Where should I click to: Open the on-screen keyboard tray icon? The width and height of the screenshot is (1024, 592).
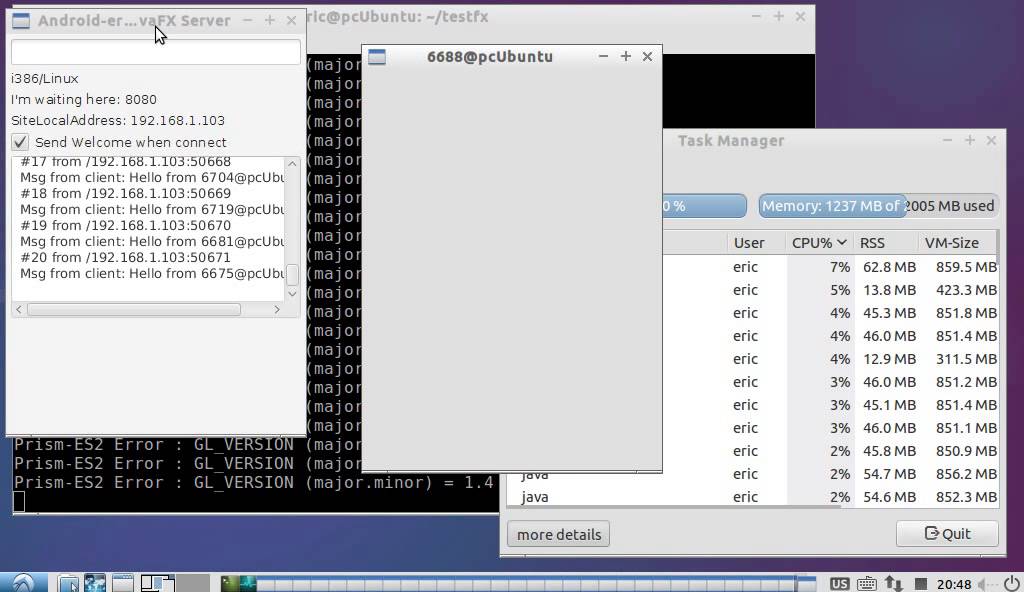(867, 584)
